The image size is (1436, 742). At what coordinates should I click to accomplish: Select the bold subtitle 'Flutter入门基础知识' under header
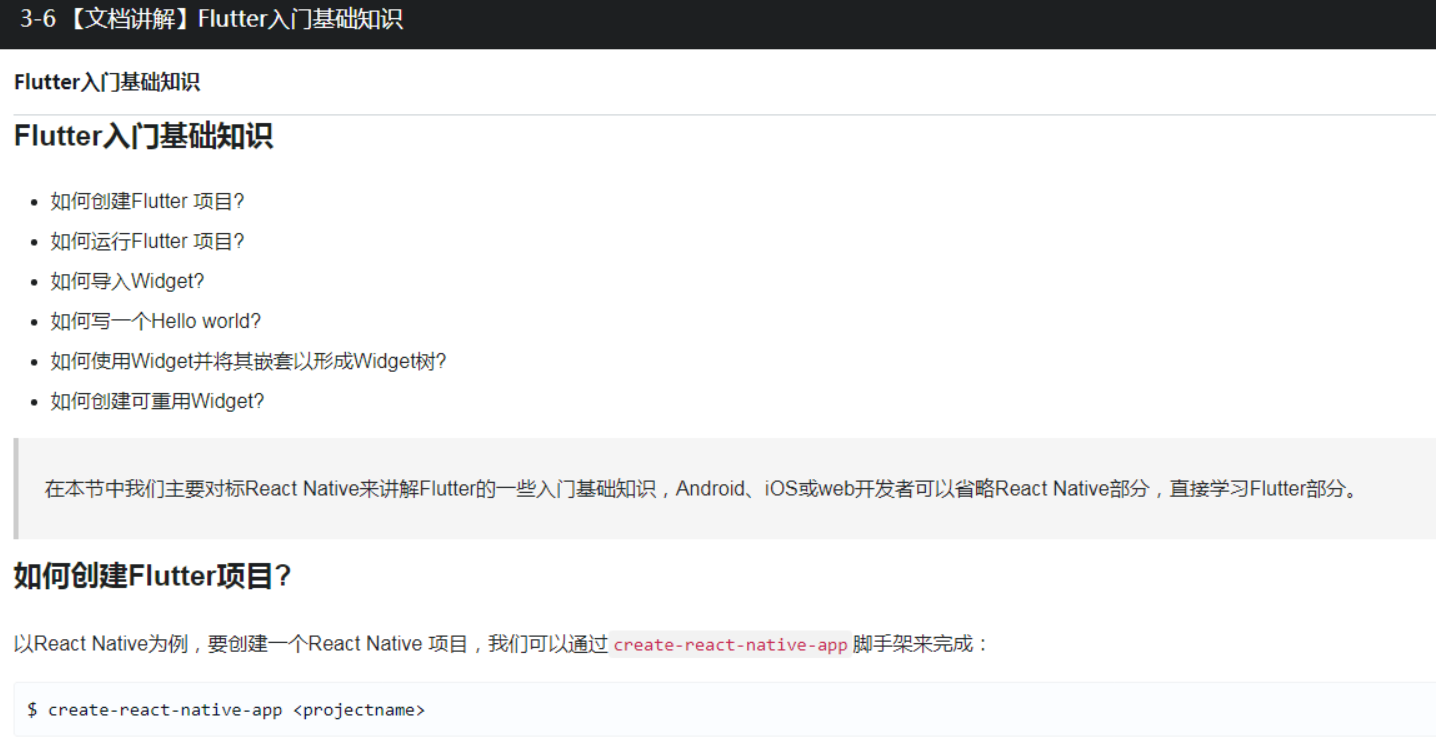point(107,82)
